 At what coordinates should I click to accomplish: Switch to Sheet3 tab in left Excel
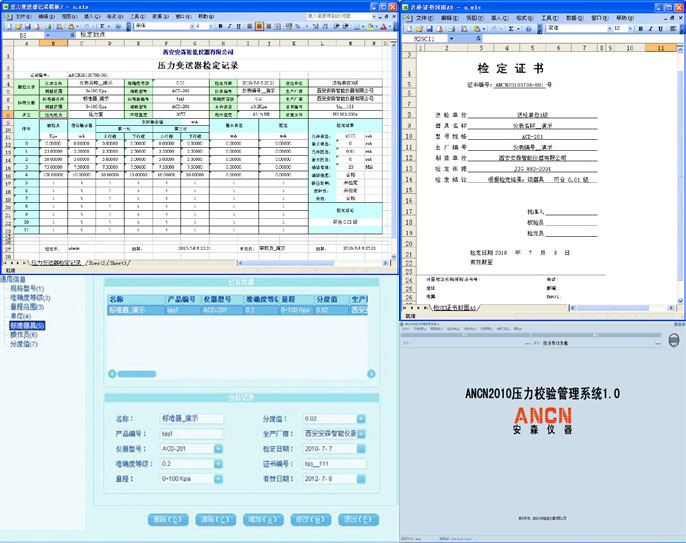click(118, 263)
